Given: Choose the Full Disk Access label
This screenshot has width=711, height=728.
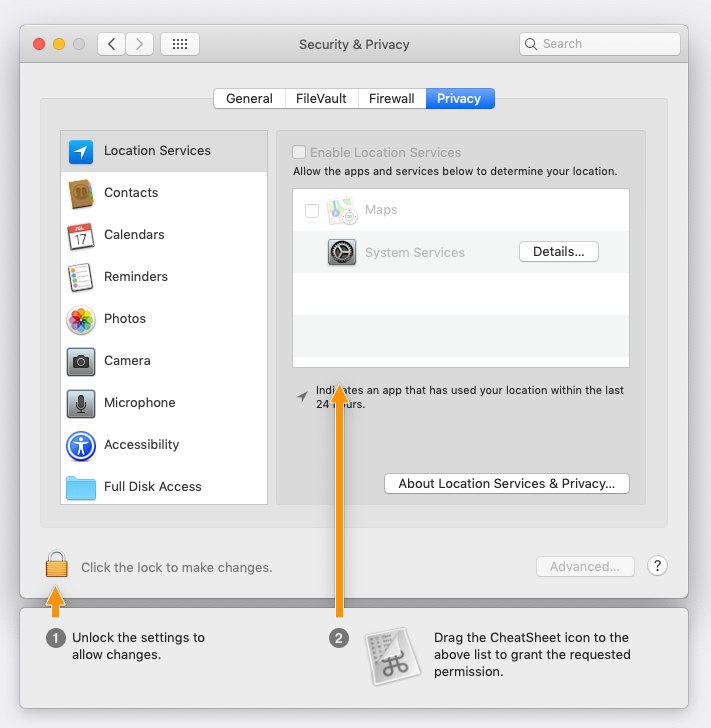Looking at the screenshot, I should pos(153,487).
